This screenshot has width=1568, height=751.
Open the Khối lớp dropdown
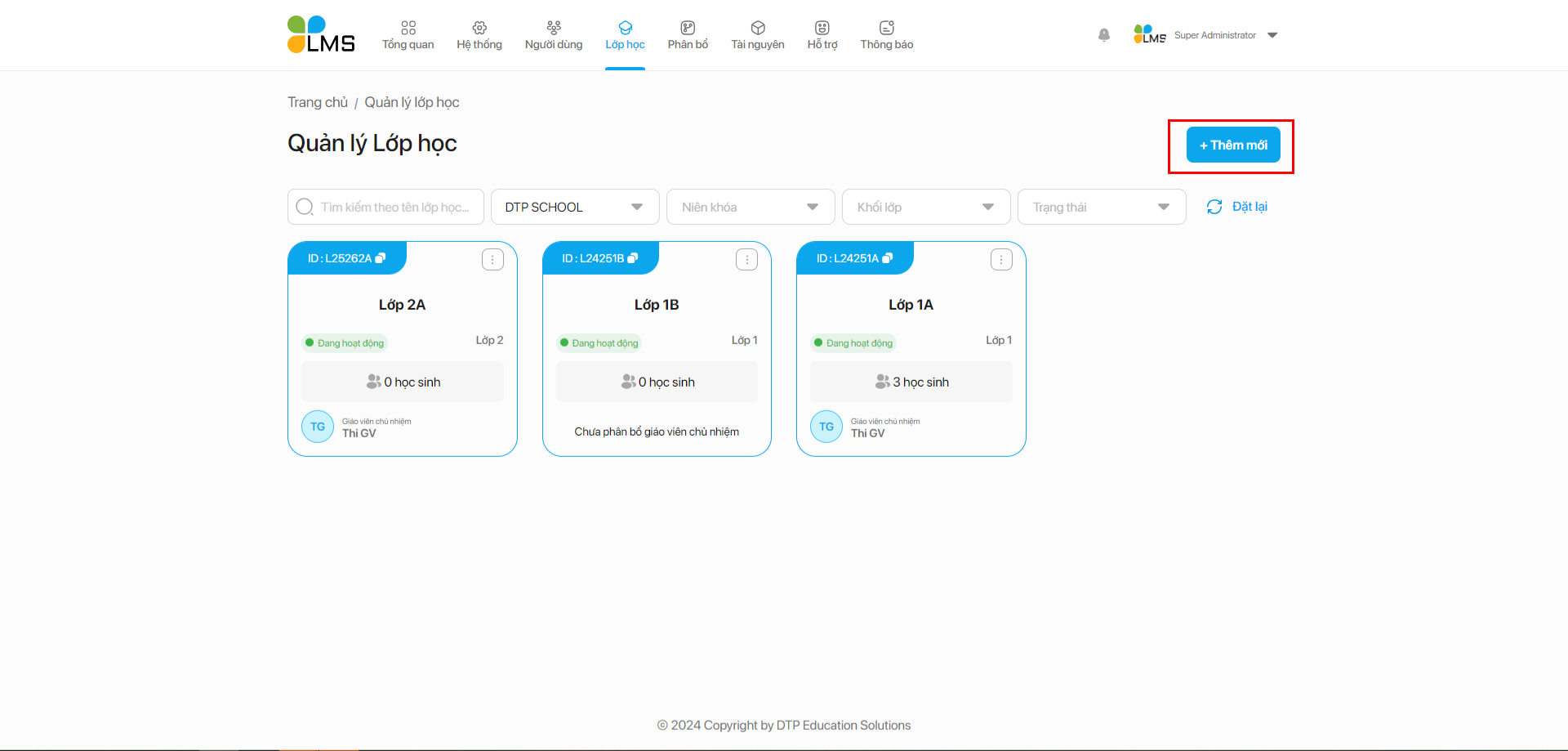click(x=925, y=207)
